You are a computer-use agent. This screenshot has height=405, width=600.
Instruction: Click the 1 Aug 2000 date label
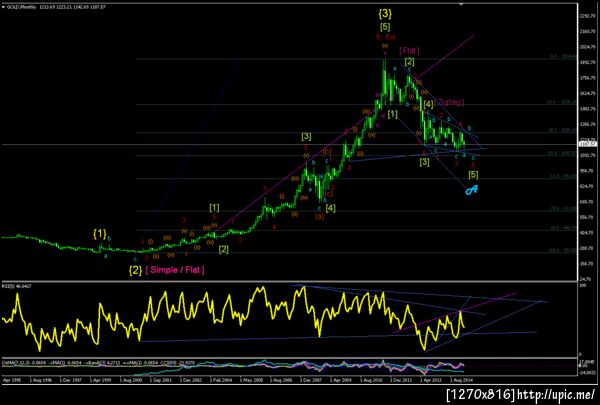(x=131, y=381)
